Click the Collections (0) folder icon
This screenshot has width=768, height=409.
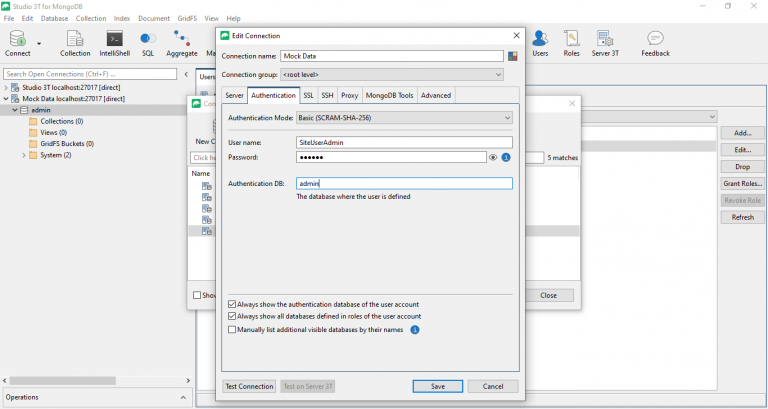[x=33, y=121]
